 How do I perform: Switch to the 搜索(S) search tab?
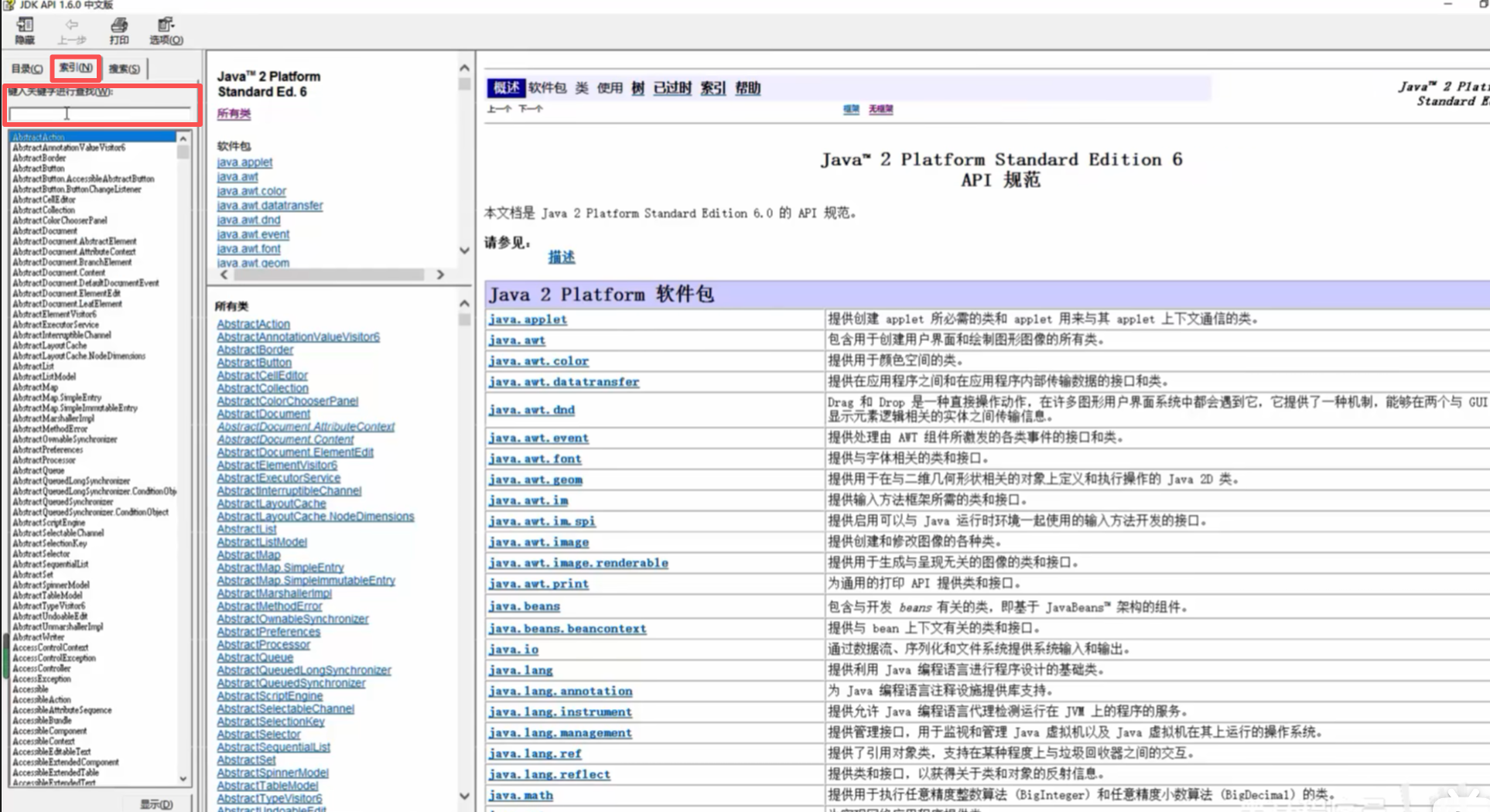[124, 69]
